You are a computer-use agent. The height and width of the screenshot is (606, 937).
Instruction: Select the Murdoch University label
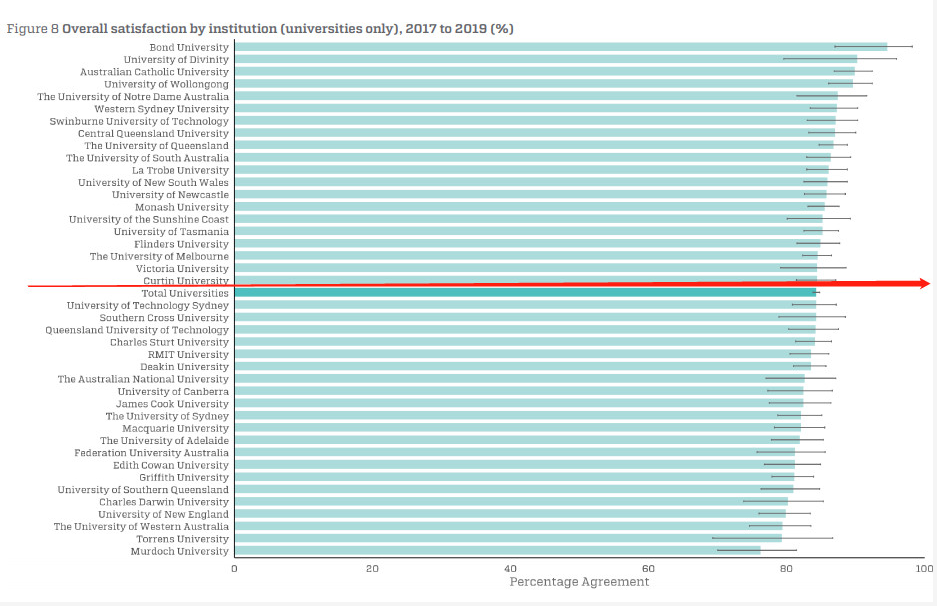click(179, 551)
